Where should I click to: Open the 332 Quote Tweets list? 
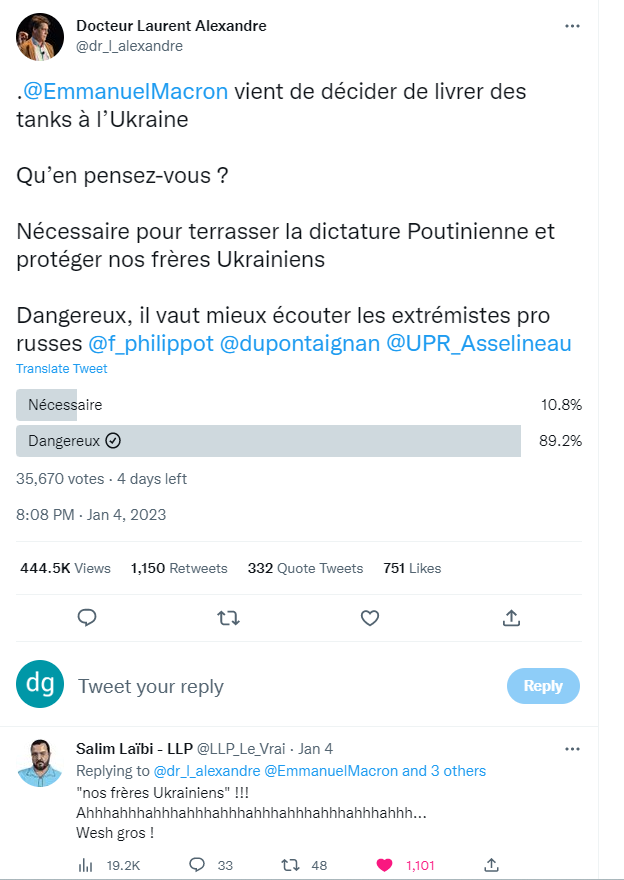(x=305, y=568)
